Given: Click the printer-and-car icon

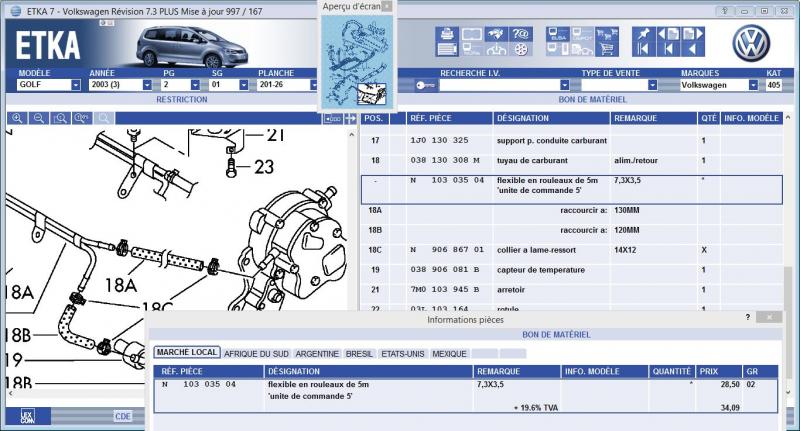Looking at the screenshot, I should 582,49.
